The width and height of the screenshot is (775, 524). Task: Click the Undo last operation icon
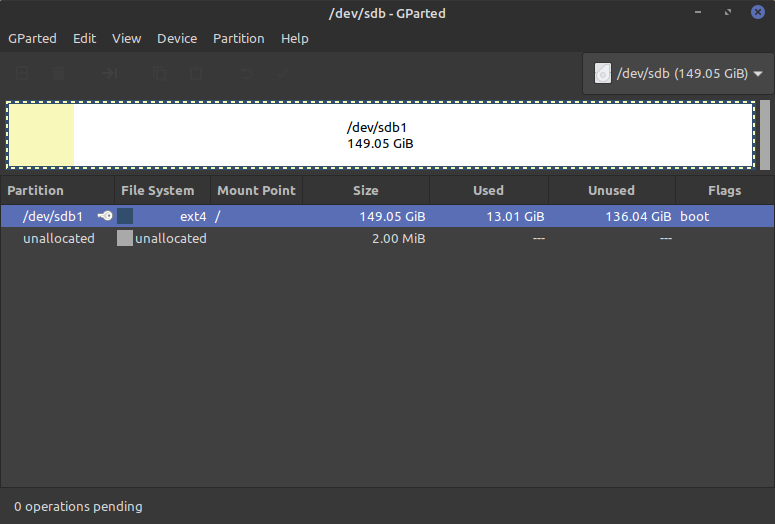tap(247, 74)
